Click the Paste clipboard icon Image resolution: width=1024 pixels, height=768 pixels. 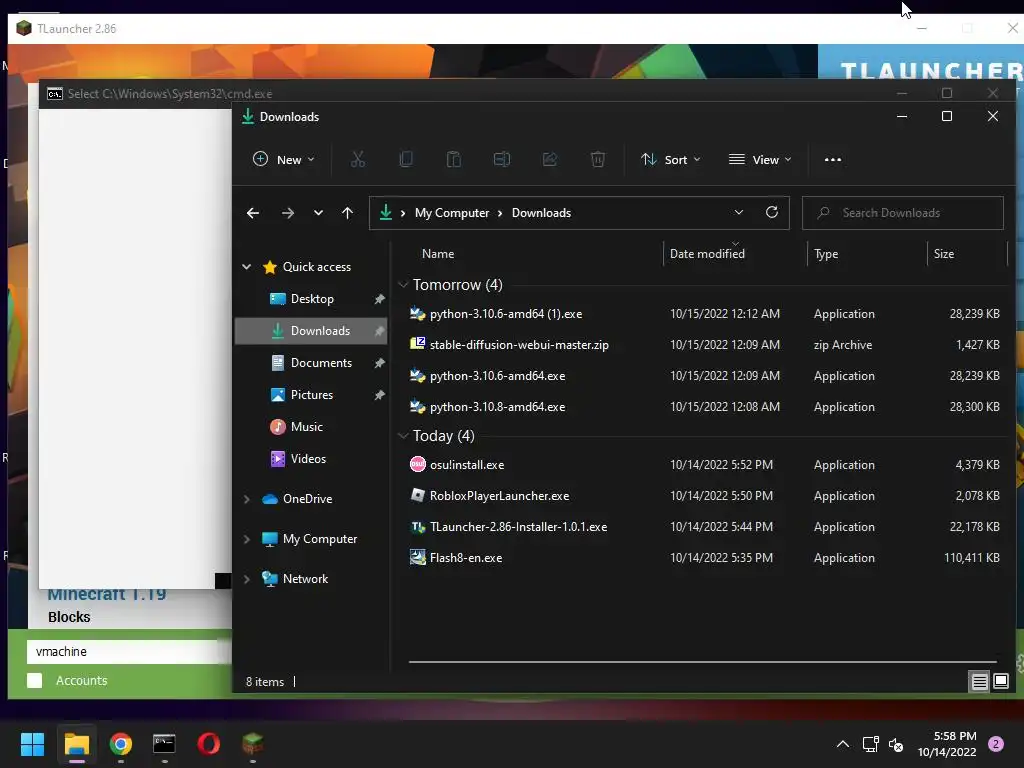(454, 159)
